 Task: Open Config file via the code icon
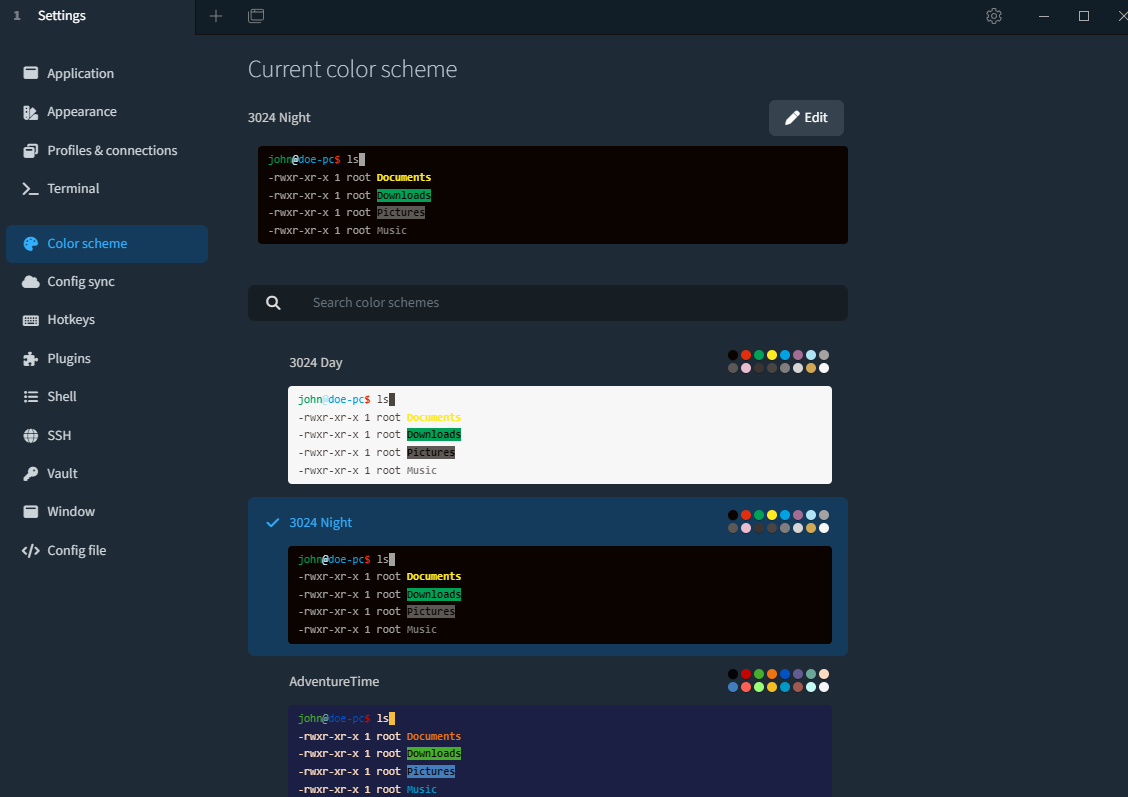click(30, 550)
